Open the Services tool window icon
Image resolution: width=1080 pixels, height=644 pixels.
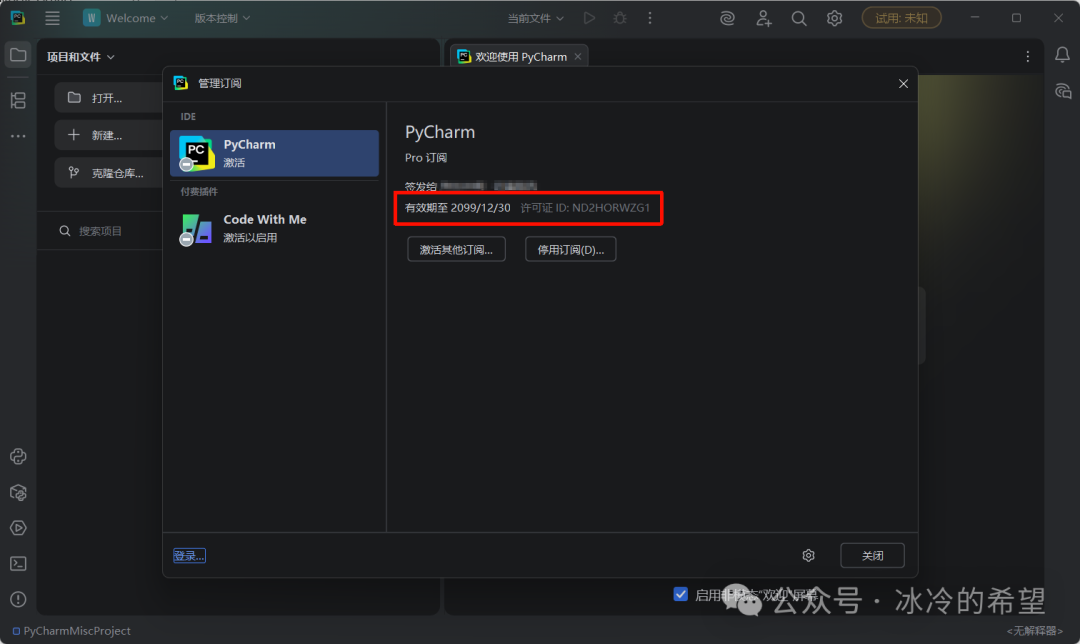pos(18,528)
